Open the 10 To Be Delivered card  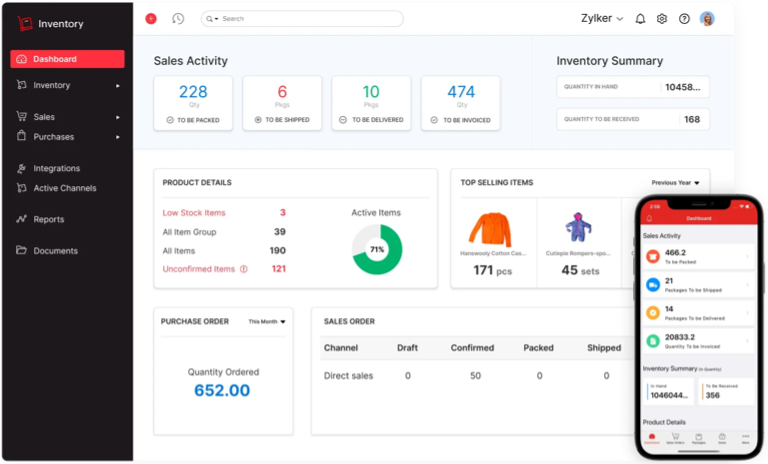click(371, 103)
